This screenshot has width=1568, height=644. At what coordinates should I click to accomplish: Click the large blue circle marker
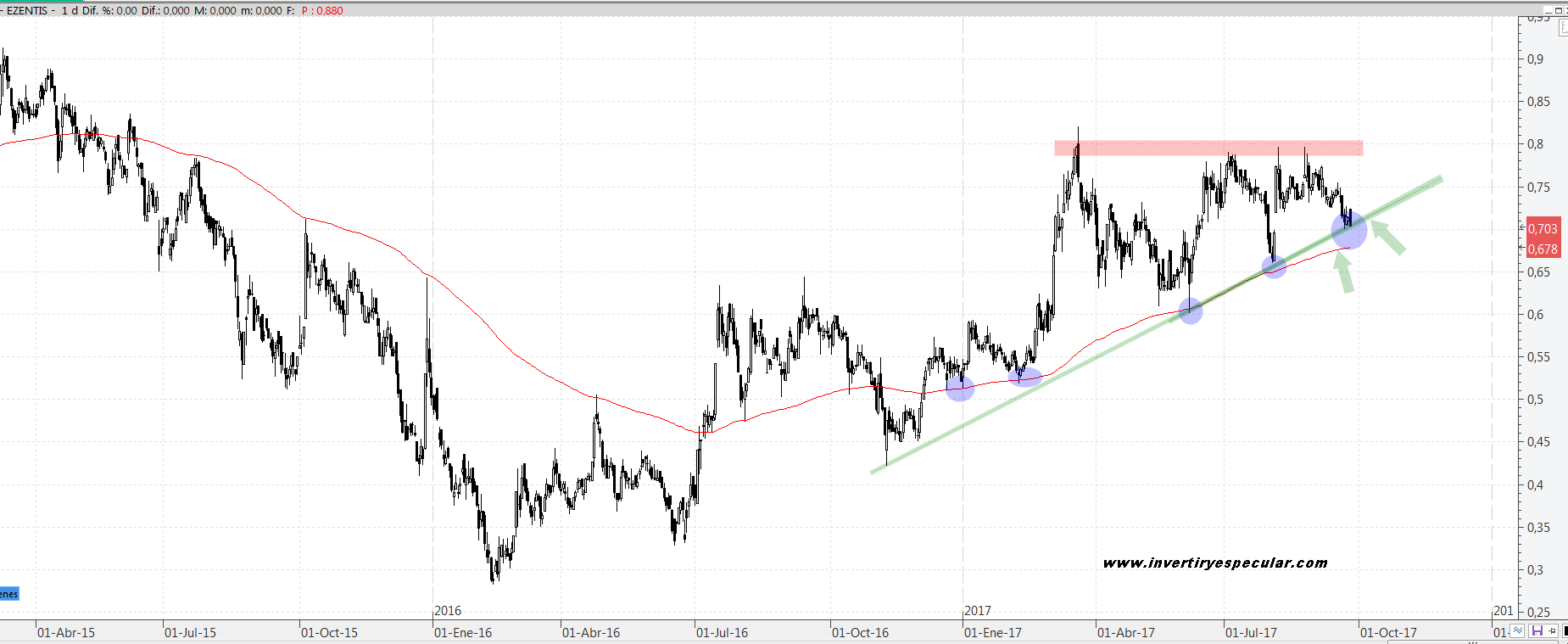[1348, 230]
